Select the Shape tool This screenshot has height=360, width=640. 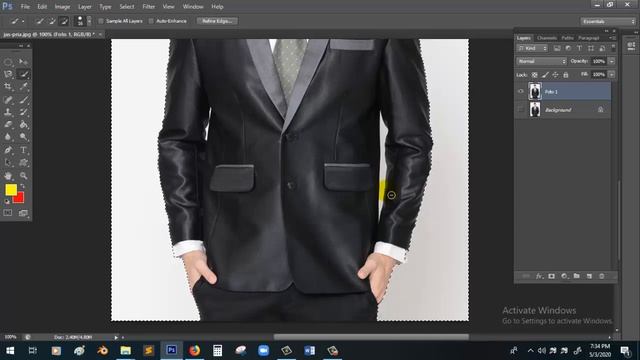(23, 163)
